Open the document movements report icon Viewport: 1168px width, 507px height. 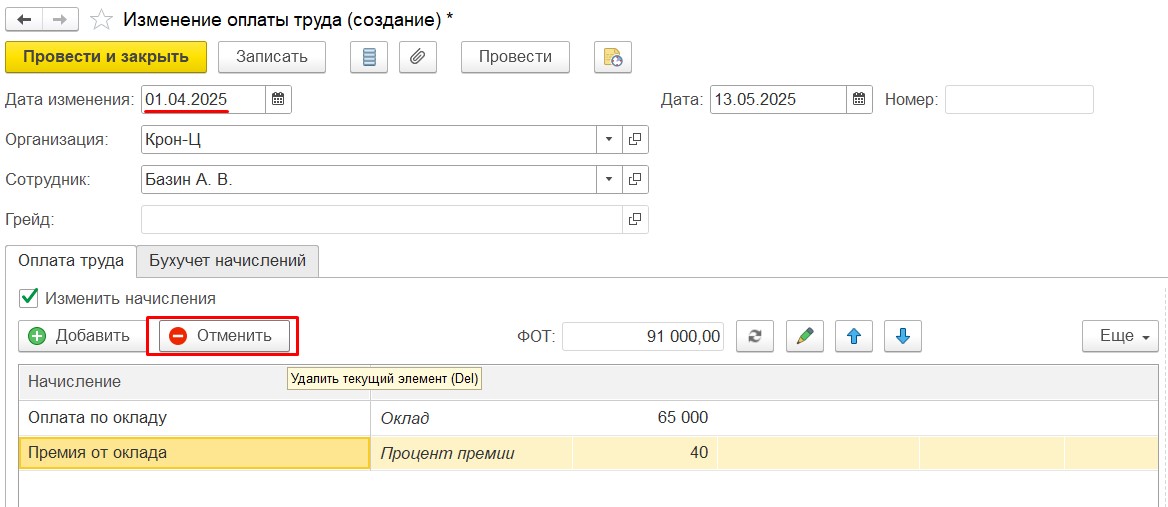(x=369, y=57)
